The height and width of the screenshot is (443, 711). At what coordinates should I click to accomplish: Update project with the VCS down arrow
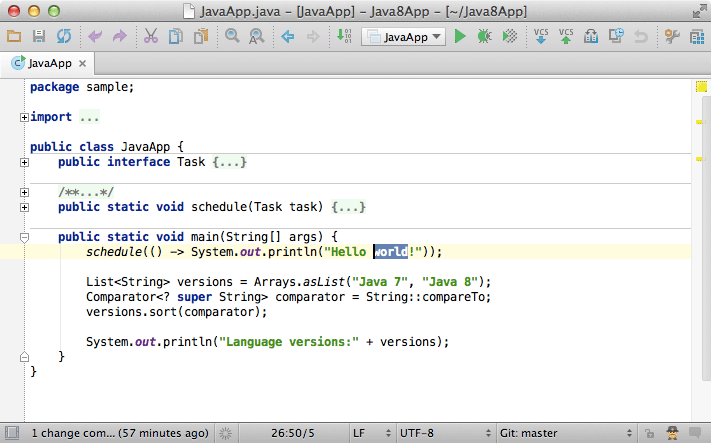pyautogui.click(x=541, y=36)
